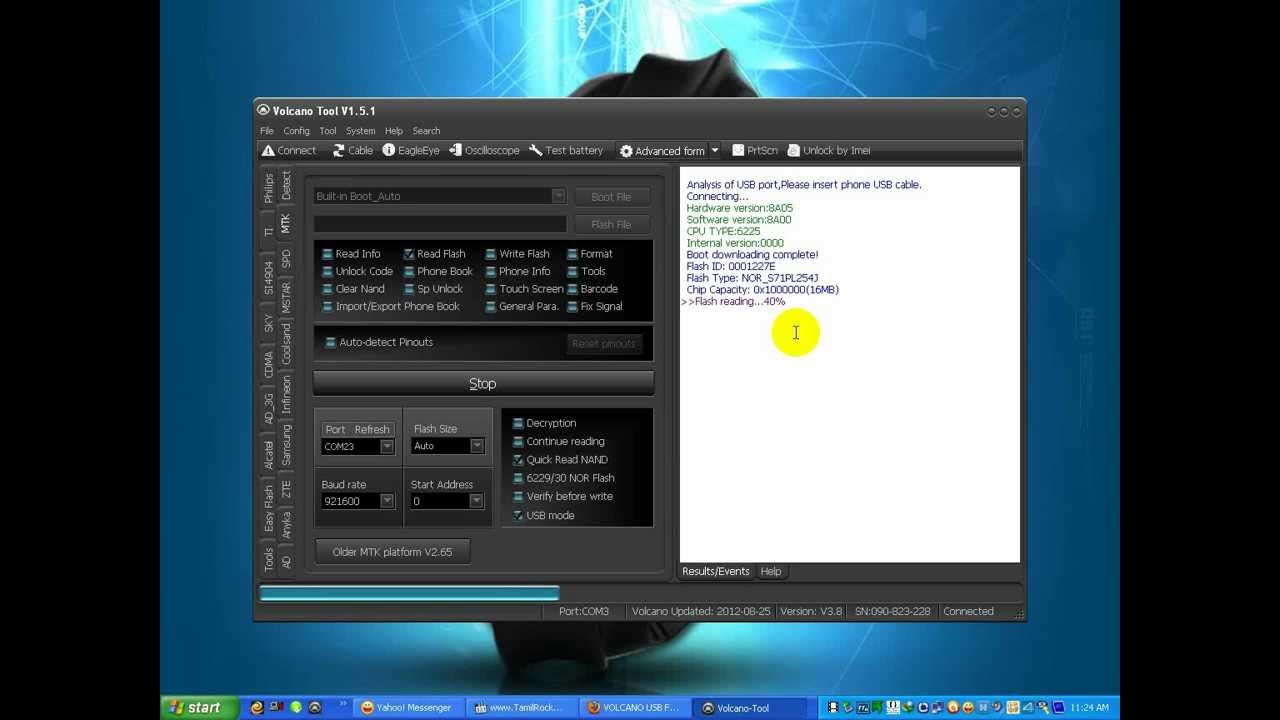Enable Continue reading checkbox
Viewport: 1280px width, 720px height.
coord(518,441)
